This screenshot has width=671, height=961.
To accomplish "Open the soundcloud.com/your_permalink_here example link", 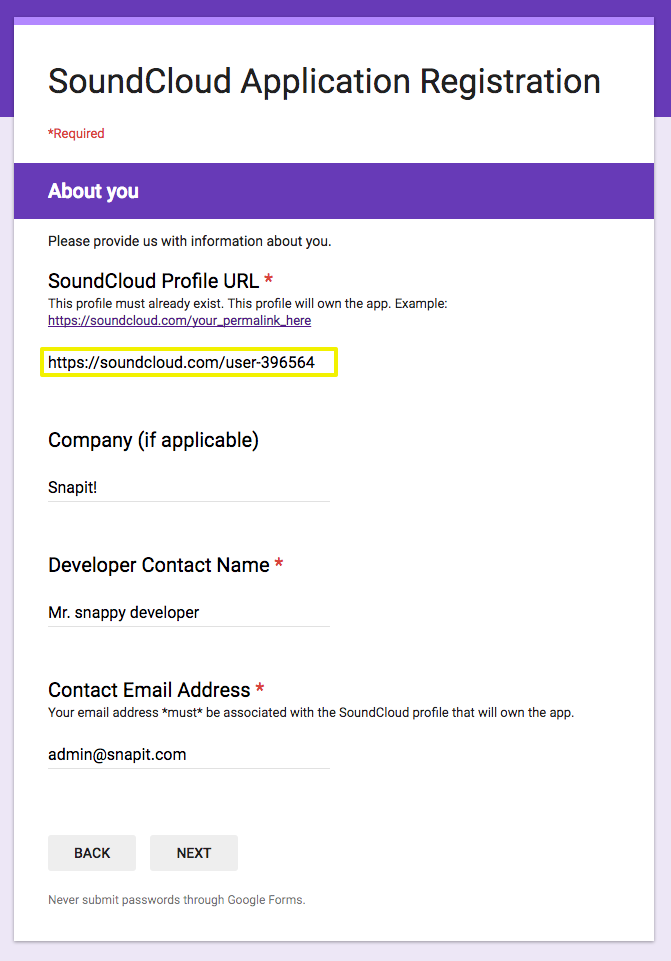I will 180,321.
